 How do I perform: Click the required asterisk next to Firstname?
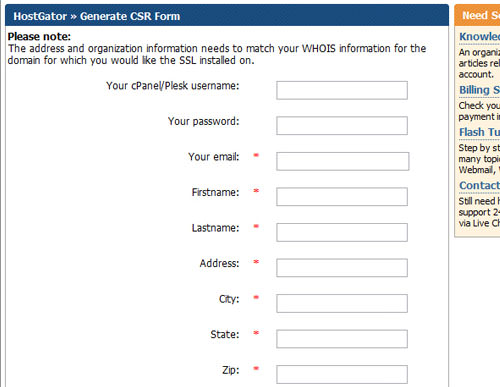(256, 191)
